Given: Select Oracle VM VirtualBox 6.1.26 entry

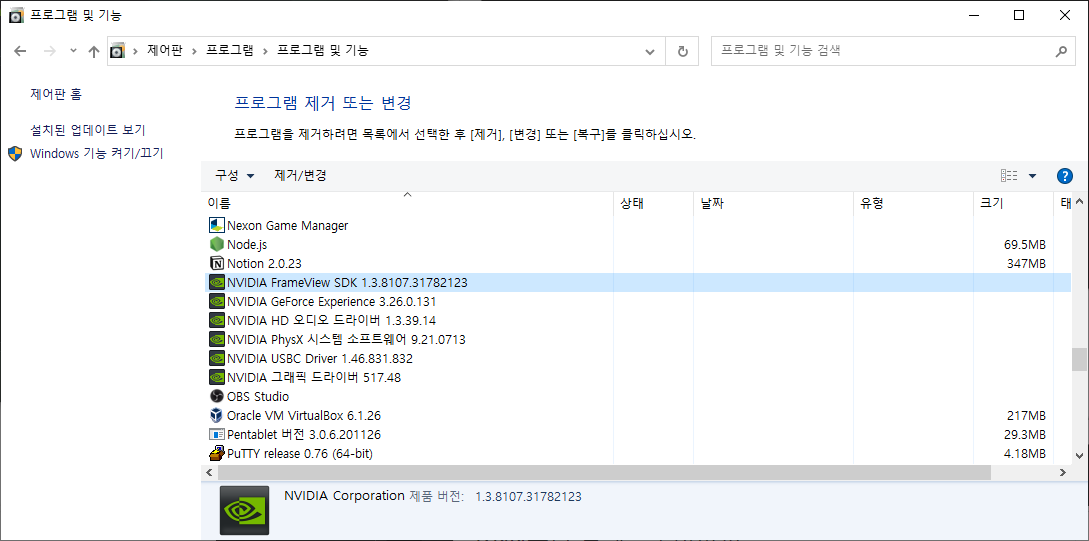Looking at the screenshot, I should click(304, 415).
